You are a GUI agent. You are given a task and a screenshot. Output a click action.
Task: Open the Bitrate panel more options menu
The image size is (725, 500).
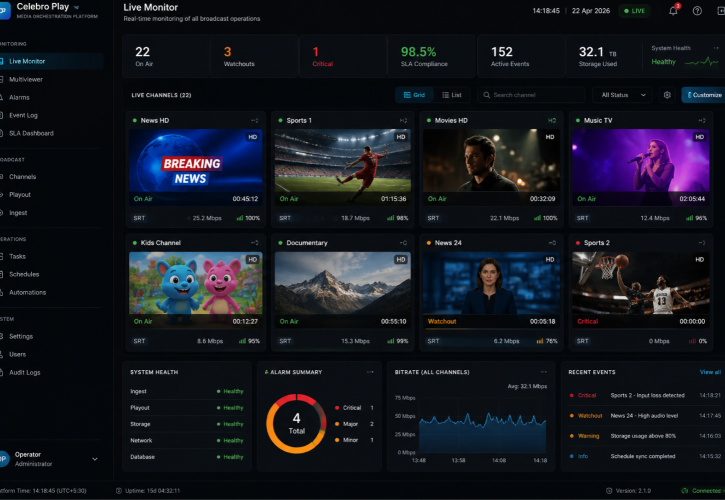(544, 372)
